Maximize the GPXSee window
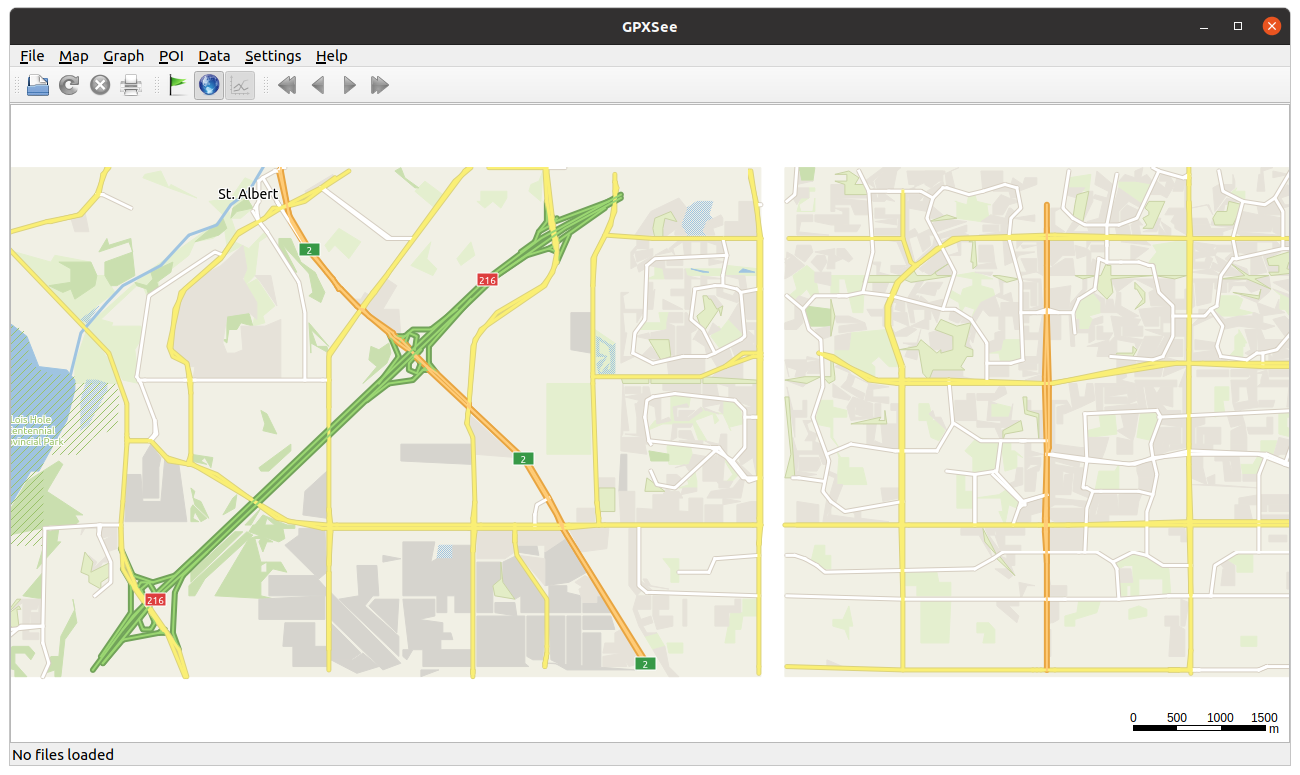The width and height of the screenshot is (1300, 775). 1238,26
